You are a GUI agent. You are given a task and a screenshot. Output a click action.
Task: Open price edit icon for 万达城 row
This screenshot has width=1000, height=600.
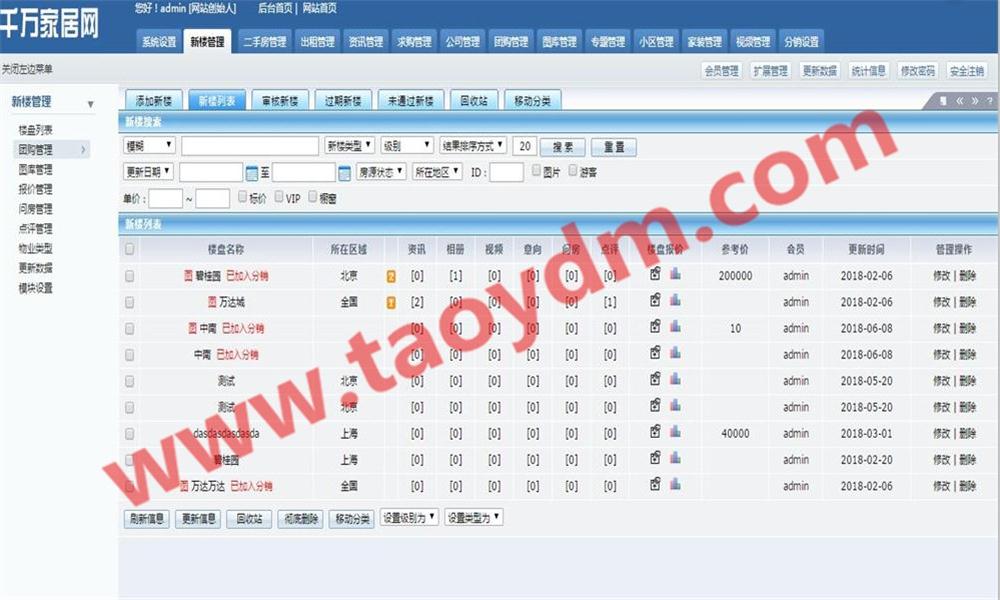(655, 300)
